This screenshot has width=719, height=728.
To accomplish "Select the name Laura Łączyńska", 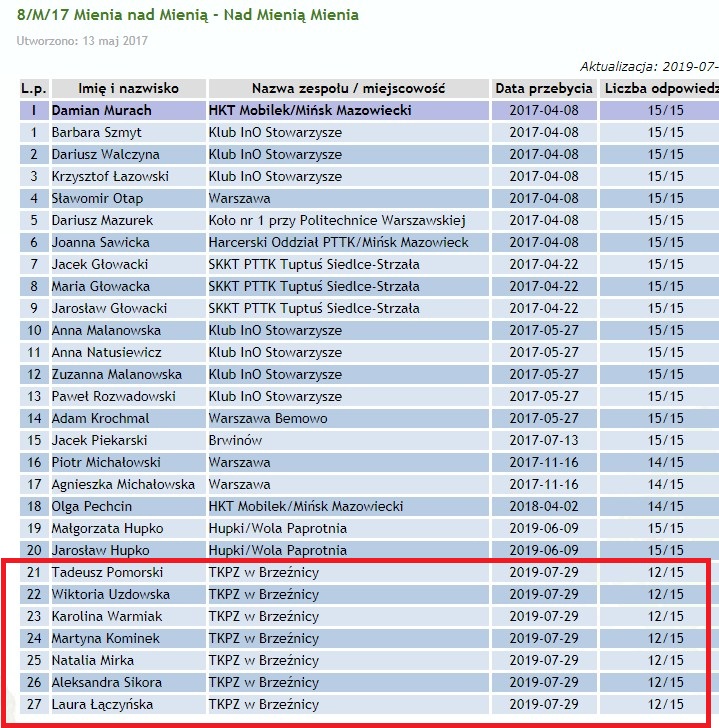I will 103,704.
